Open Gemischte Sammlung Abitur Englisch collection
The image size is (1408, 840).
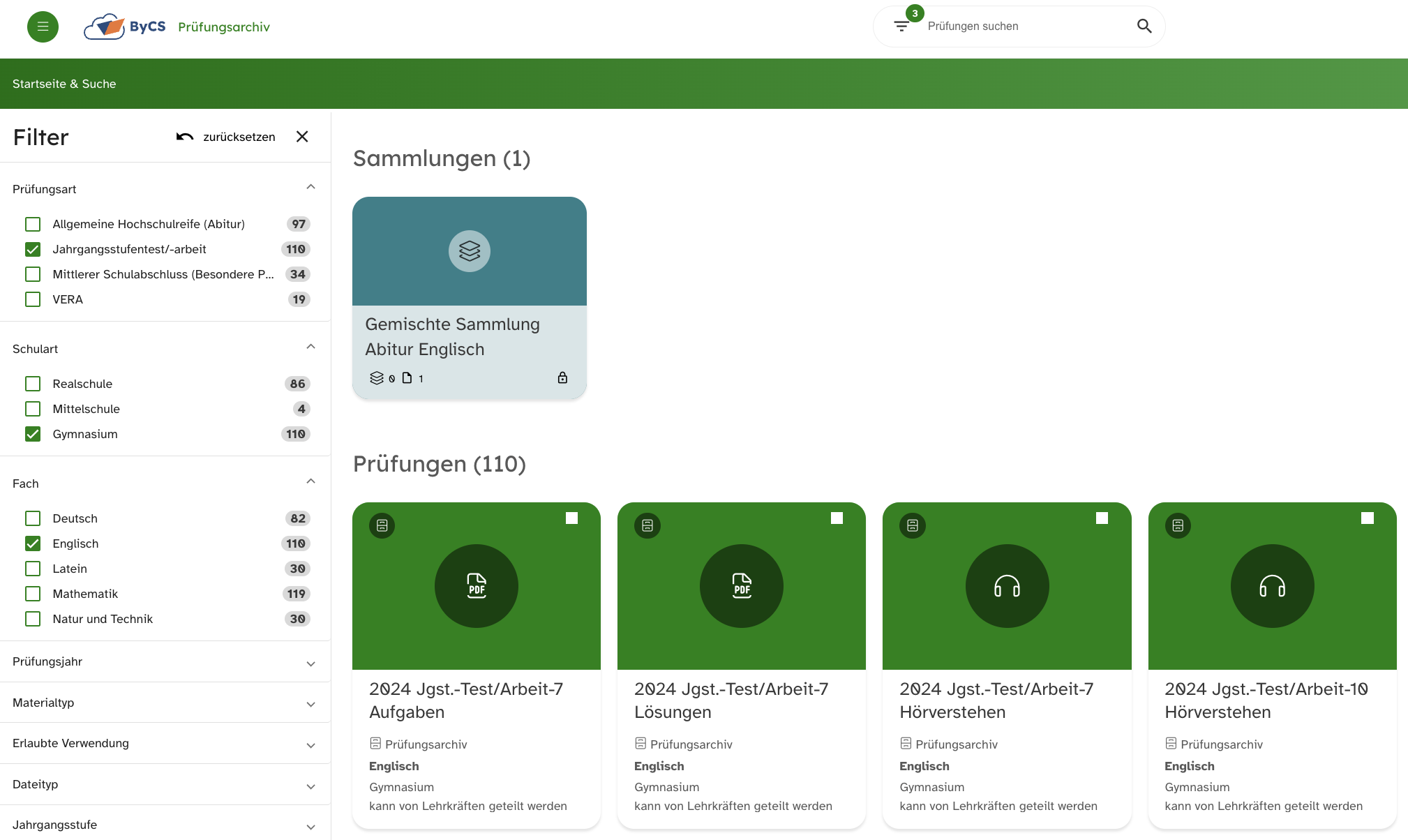click(453, 337)
